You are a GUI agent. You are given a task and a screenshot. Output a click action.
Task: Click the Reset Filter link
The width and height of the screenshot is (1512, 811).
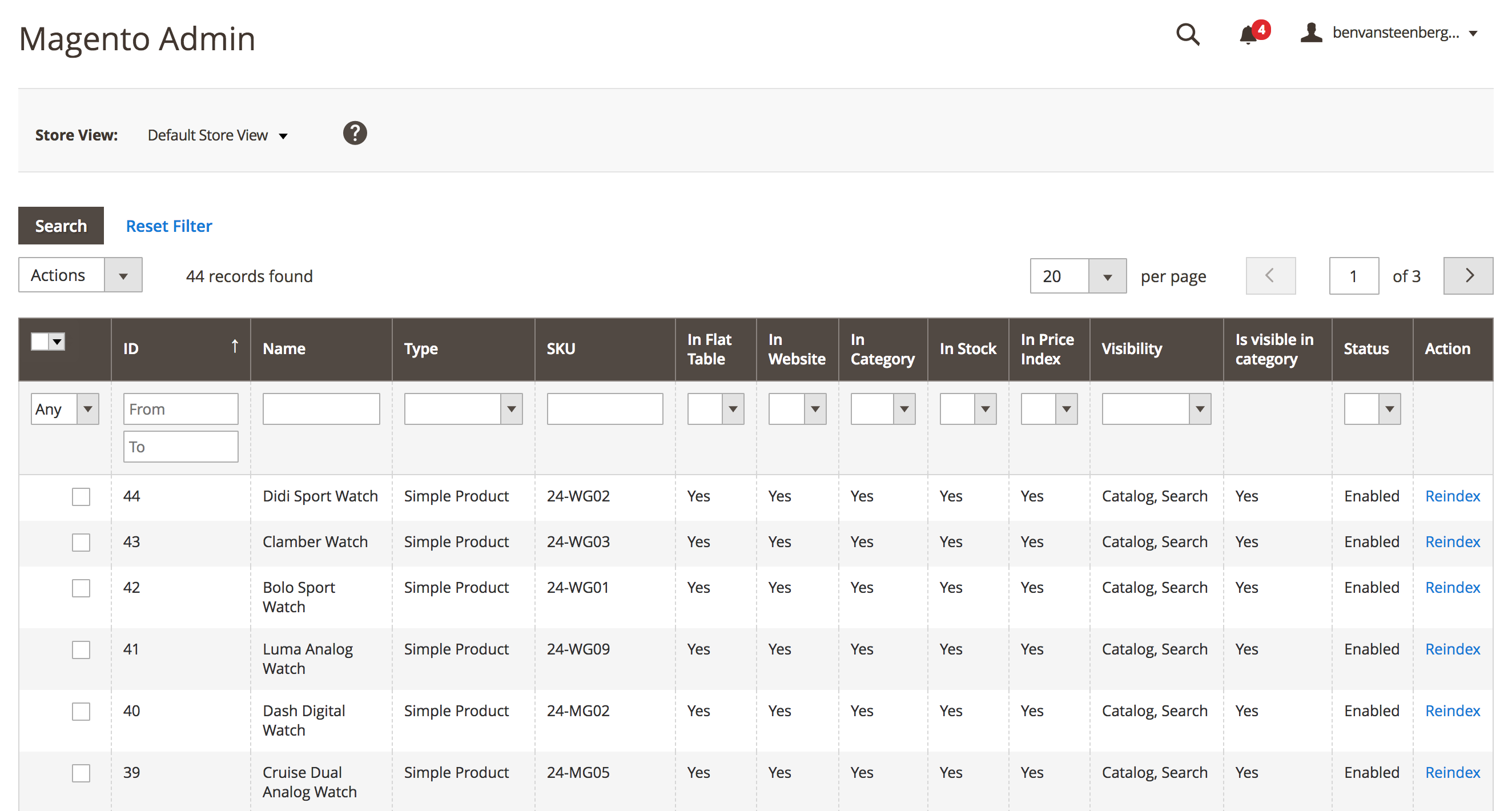coord(168,226)
